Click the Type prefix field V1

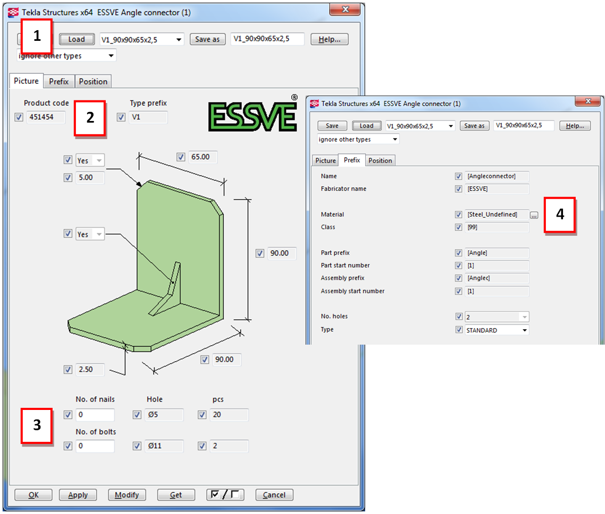coord(148,117)
